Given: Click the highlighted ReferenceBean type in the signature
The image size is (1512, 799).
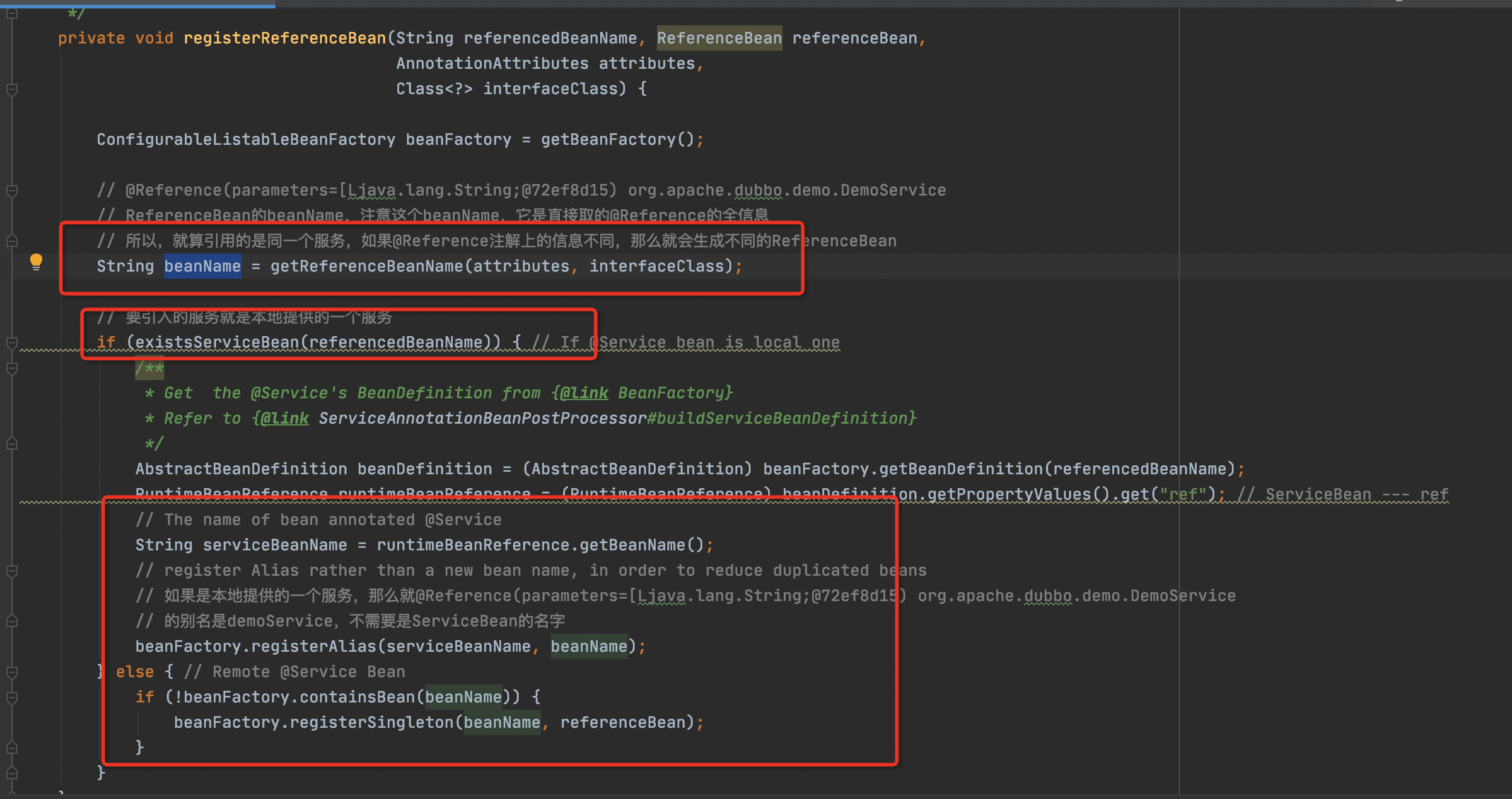Looking at the screenshot, I should [719, 38].
